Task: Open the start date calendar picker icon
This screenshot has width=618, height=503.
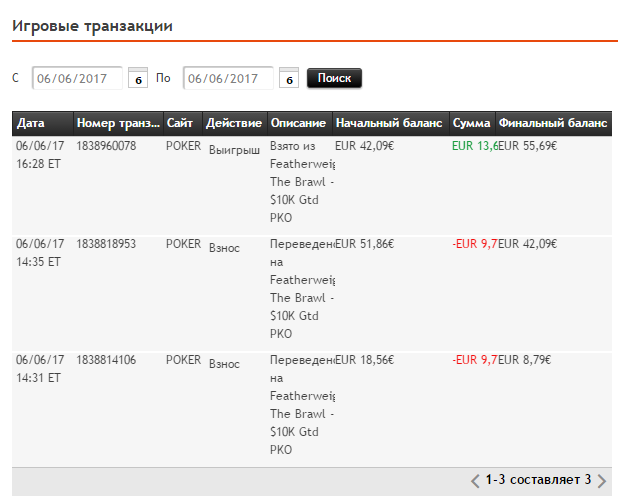Action: click(x=138, y=78)
